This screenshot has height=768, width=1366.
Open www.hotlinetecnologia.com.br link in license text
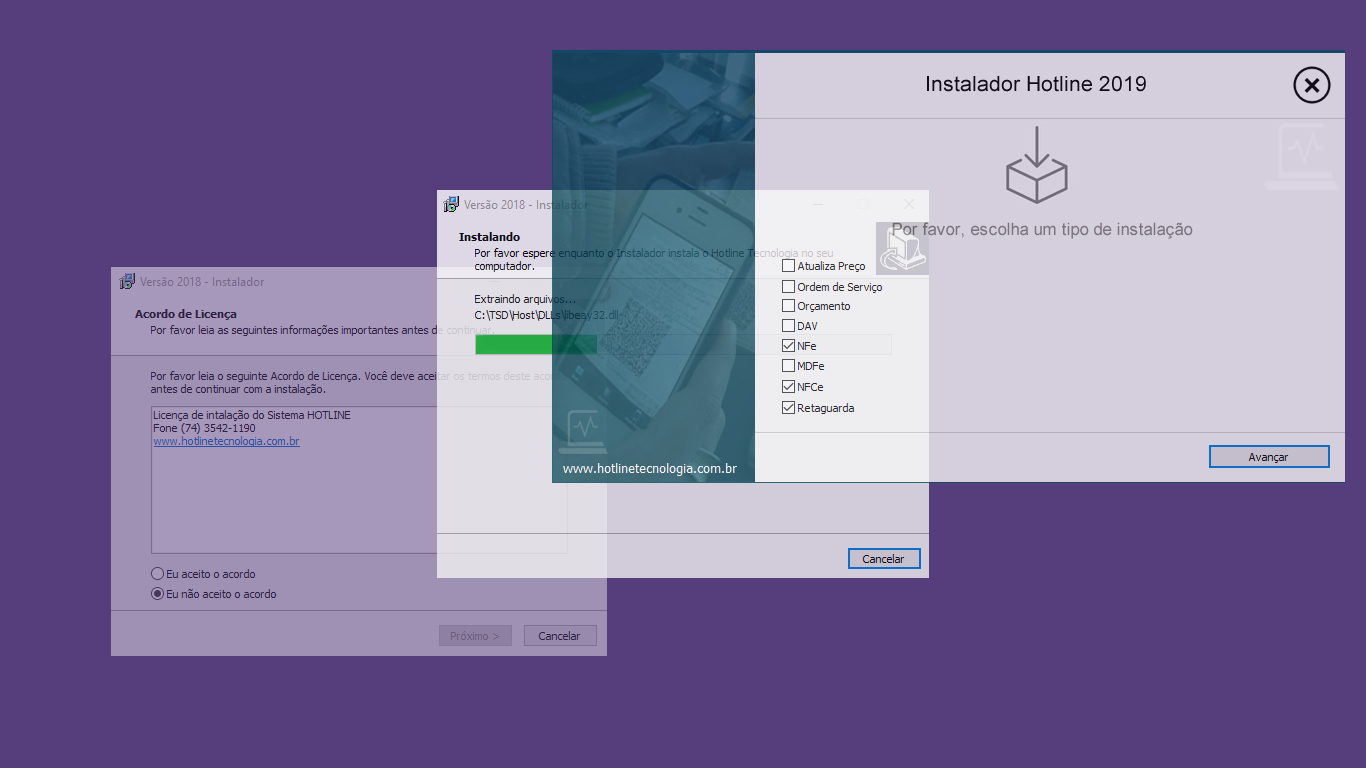226,441
